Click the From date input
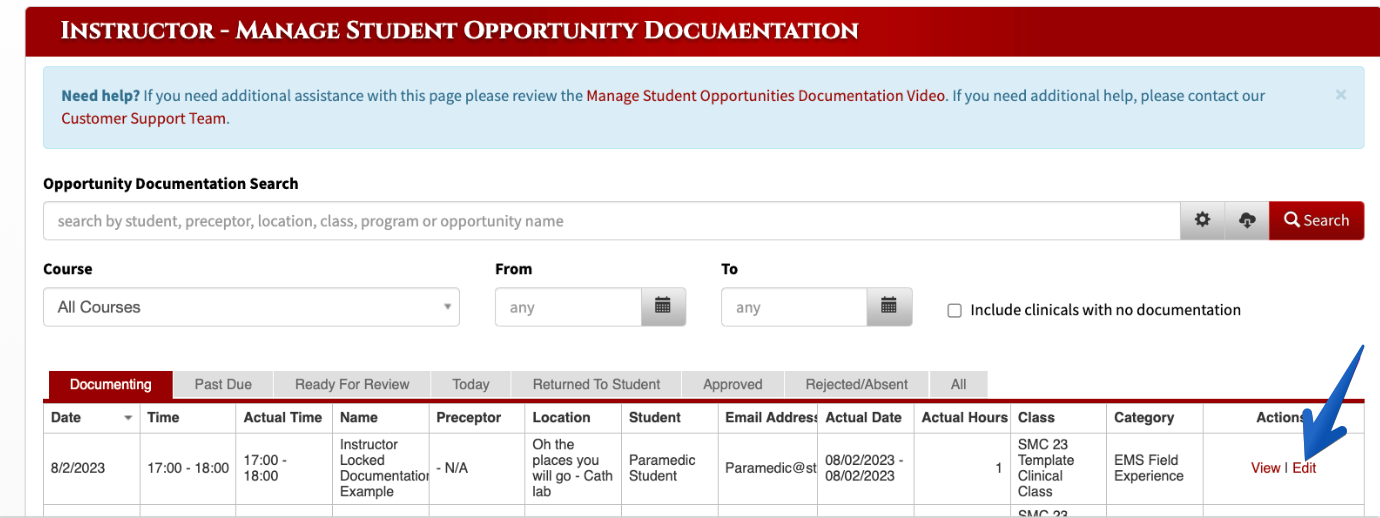The height and width of the screenshot is (518, 1380). [568, 307]
